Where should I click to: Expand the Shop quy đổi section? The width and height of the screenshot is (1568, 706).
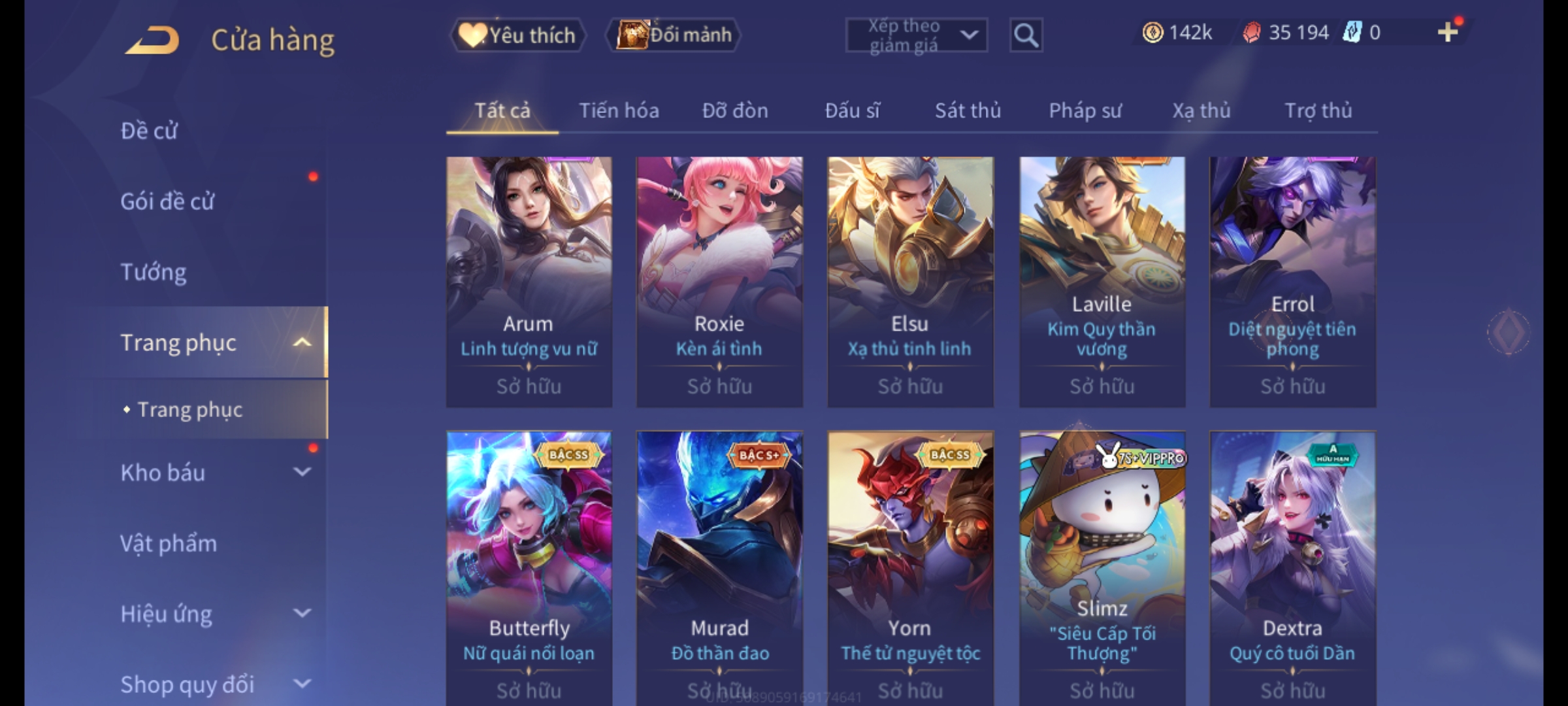tap(302, 683)
